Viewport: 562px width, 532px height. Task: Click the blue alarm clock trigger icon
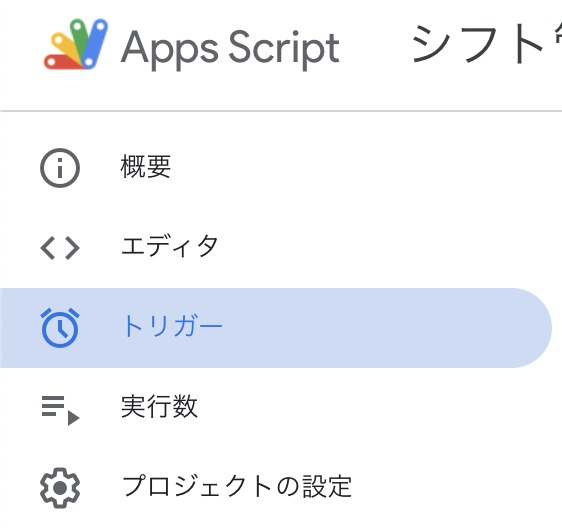60,328
